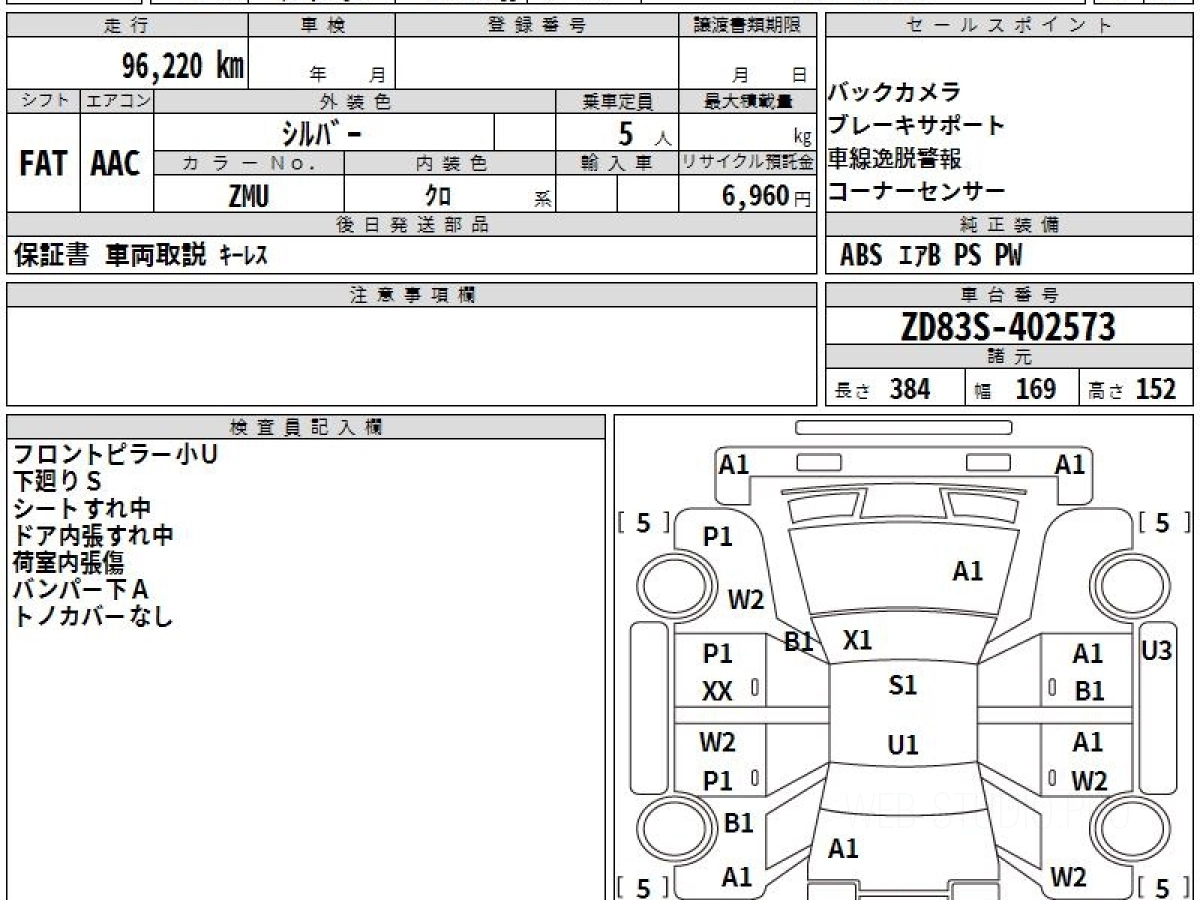The image size is (1200, 900).
Task: Select the セールスポイント header
Action: click(x=1009, y=26)
